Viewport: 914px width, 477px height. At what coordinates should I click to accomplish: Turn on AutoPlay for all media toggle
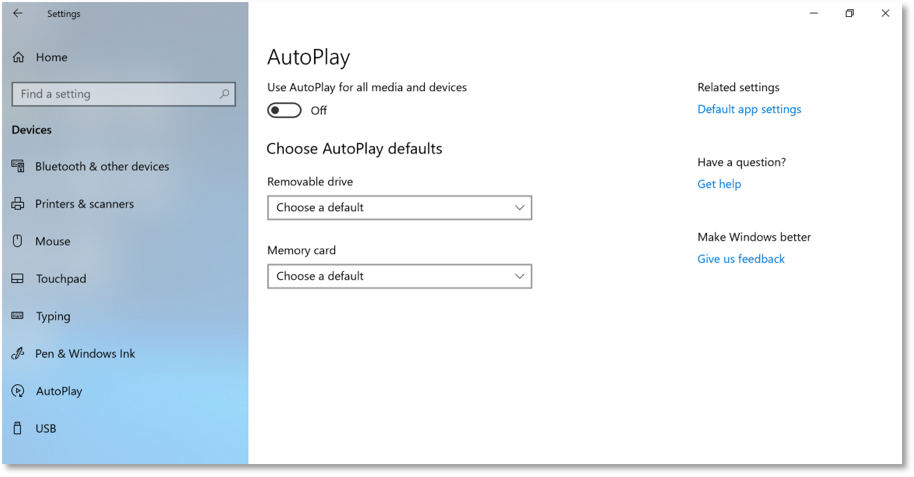[x=284, y=110]
